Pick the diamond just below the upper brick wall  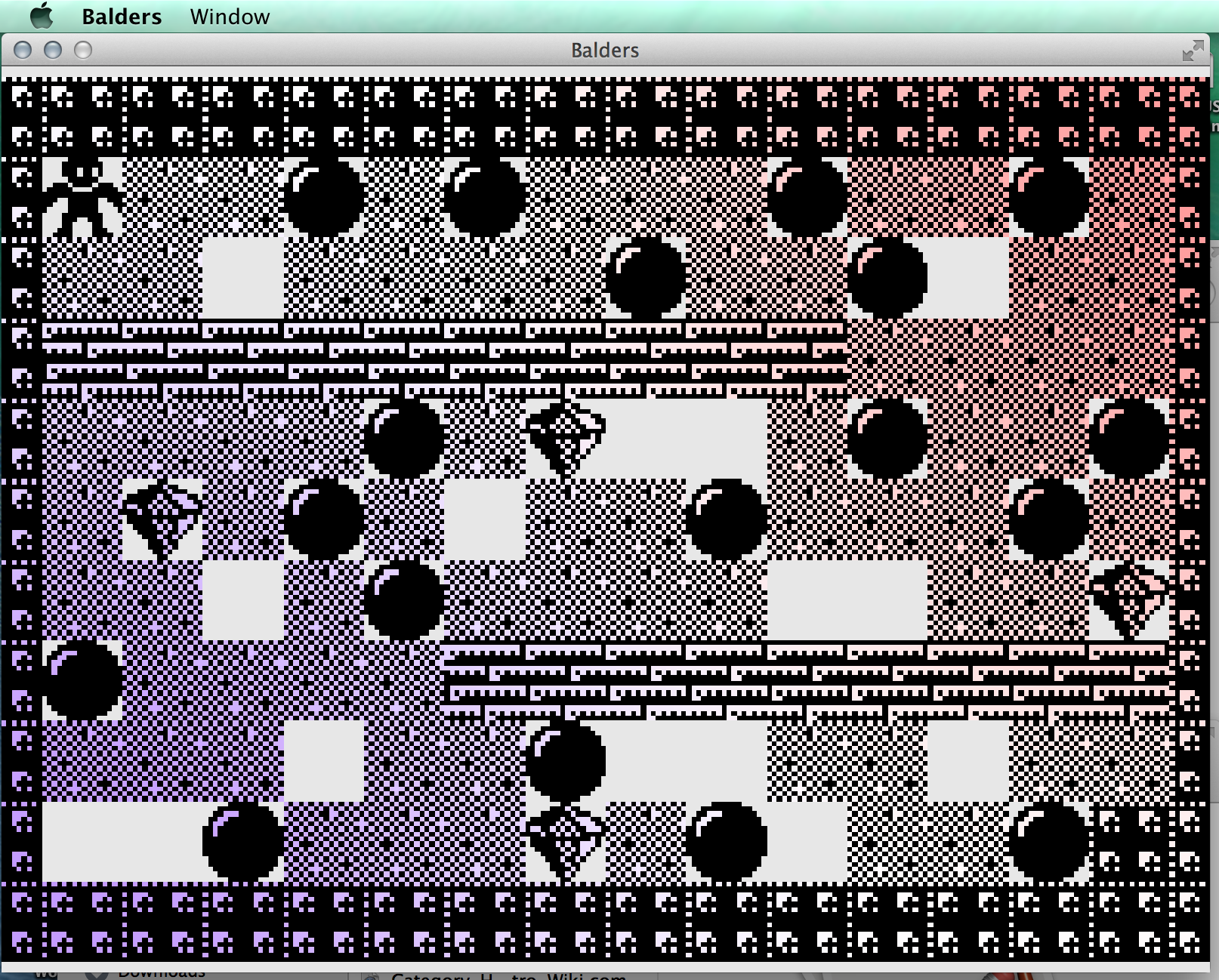pos(565,438)
